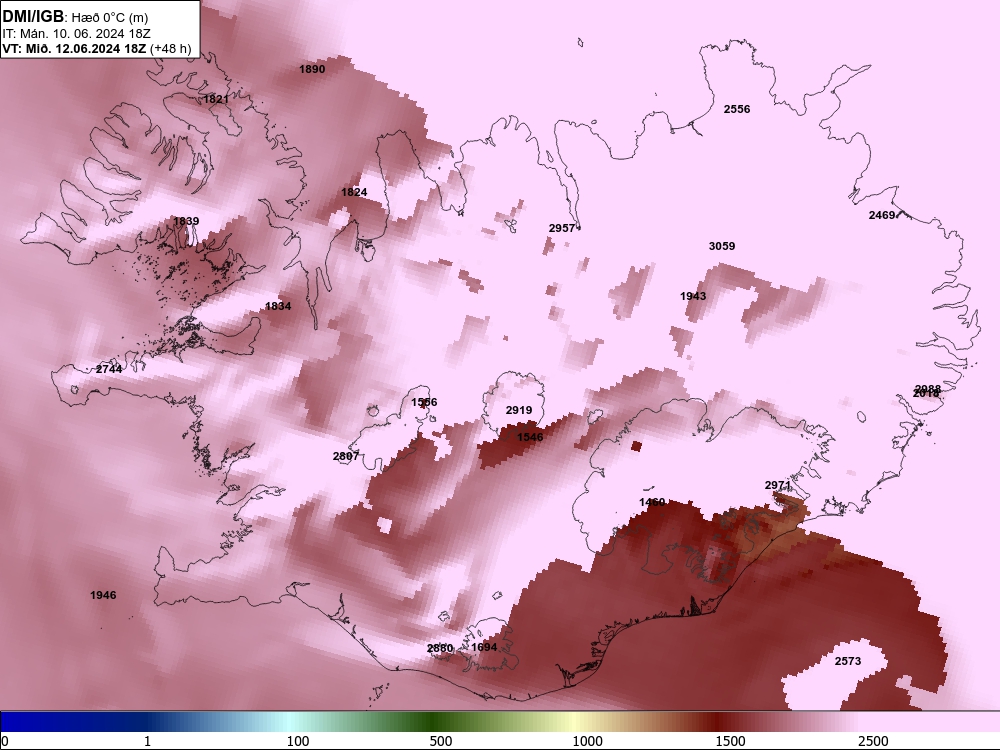Click the 2880 label near south coast

pyautogui.click(x=440, y=648)
